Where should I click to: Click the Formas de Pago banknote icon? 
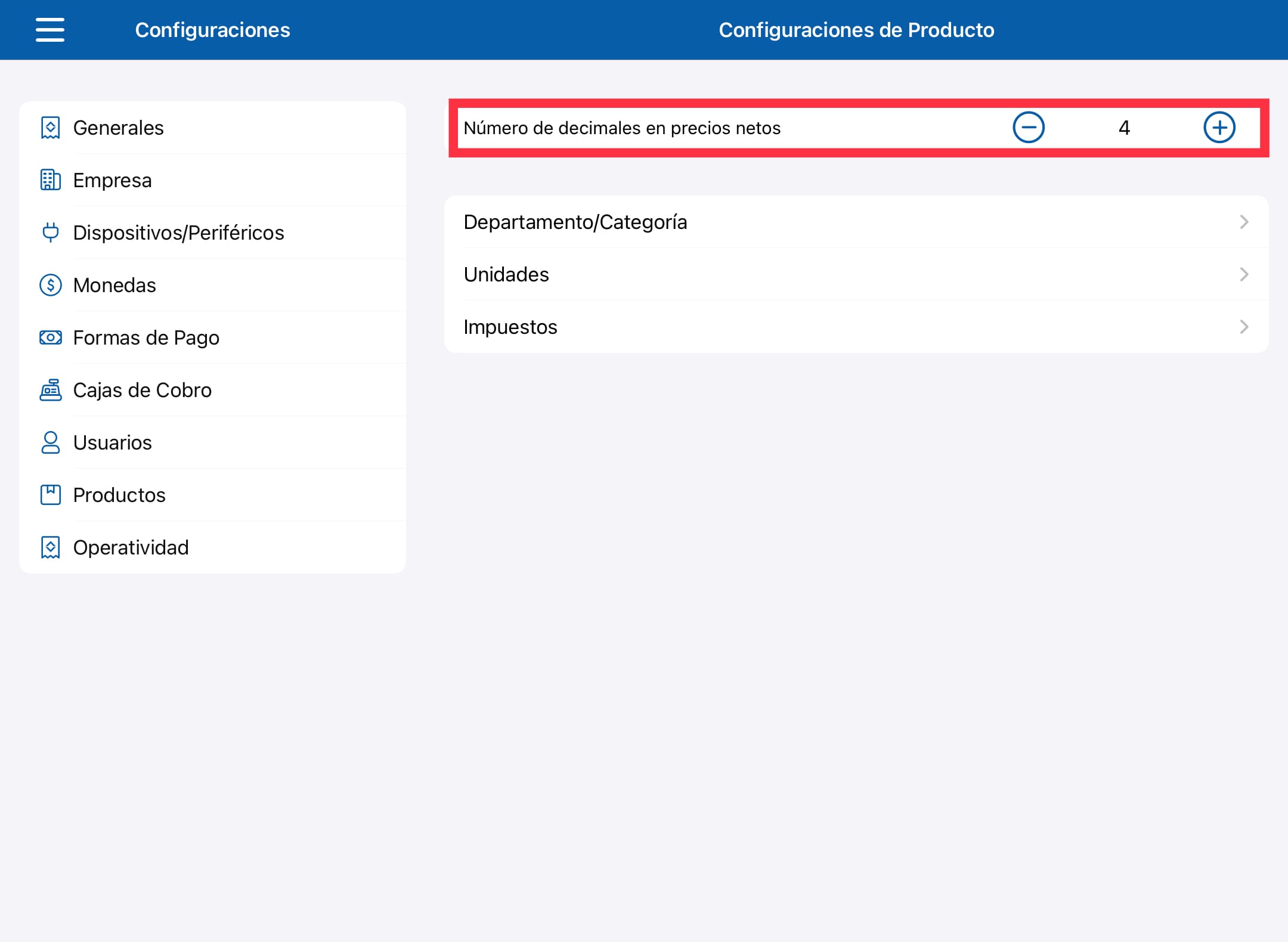(x=51, y=337)
